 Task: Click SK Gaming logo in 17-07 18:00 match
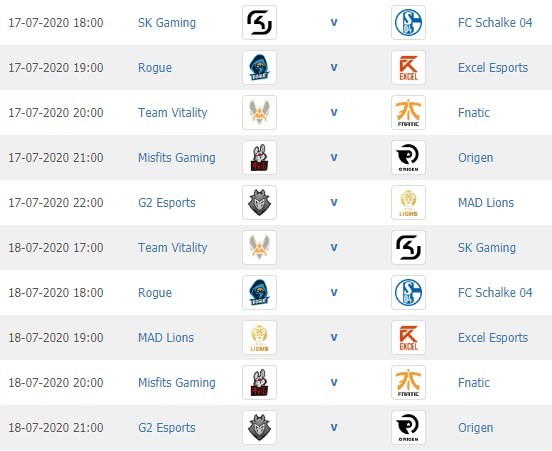[x=259, y=23]
